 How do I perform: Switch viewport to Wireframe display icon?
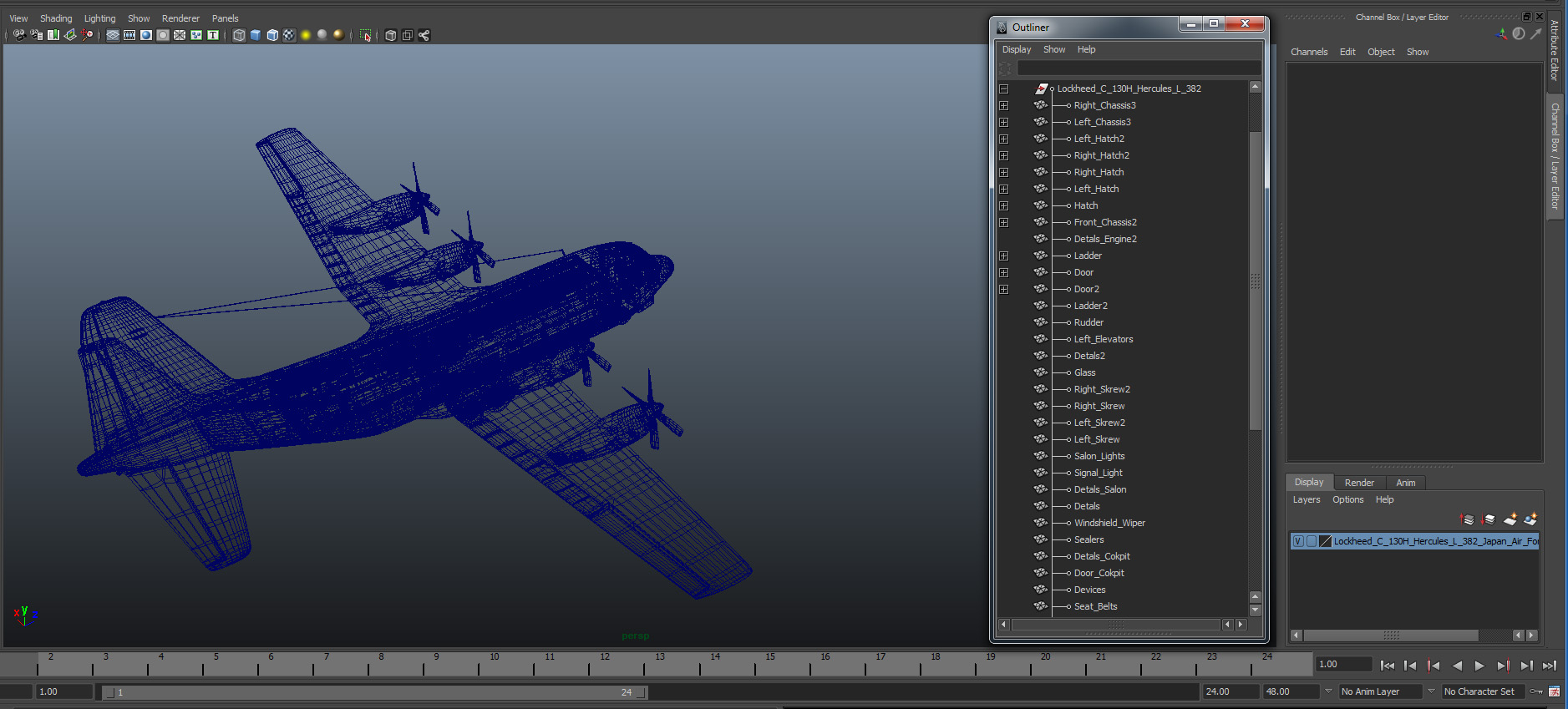[239, 35]
